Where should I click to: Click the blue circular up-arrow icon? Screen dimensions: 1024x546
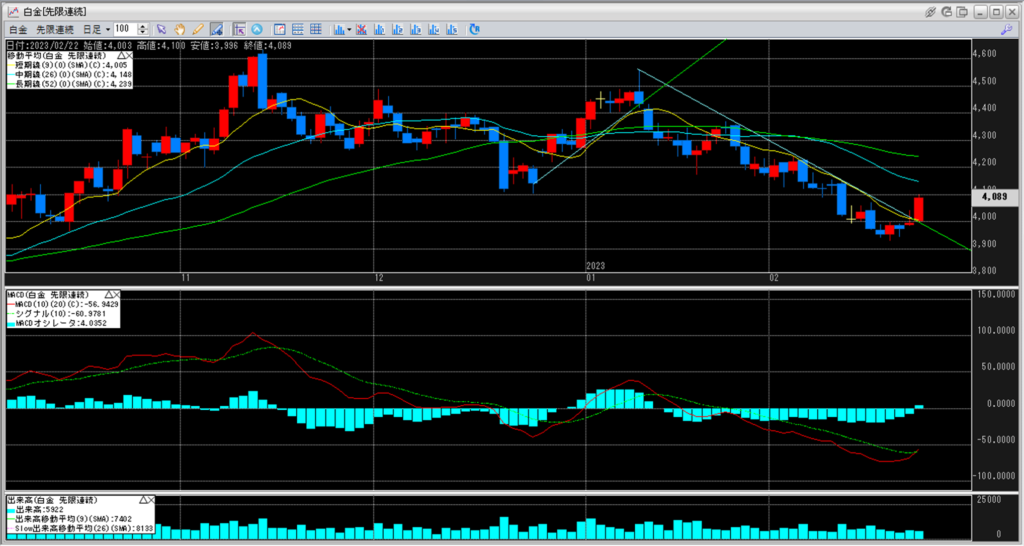[257, 29]
